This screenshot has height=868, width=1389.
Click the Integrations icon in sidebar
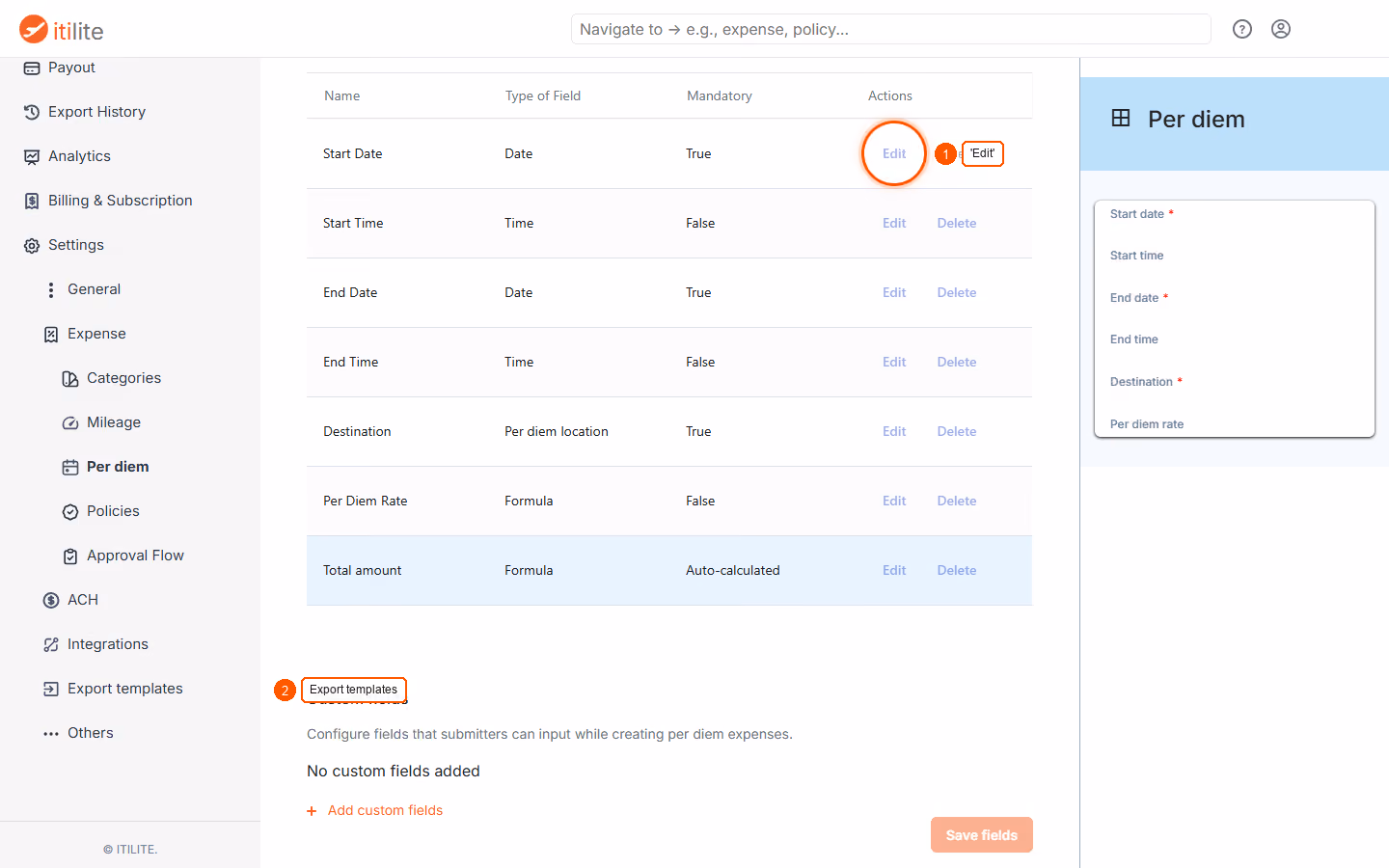click(51, 644)
